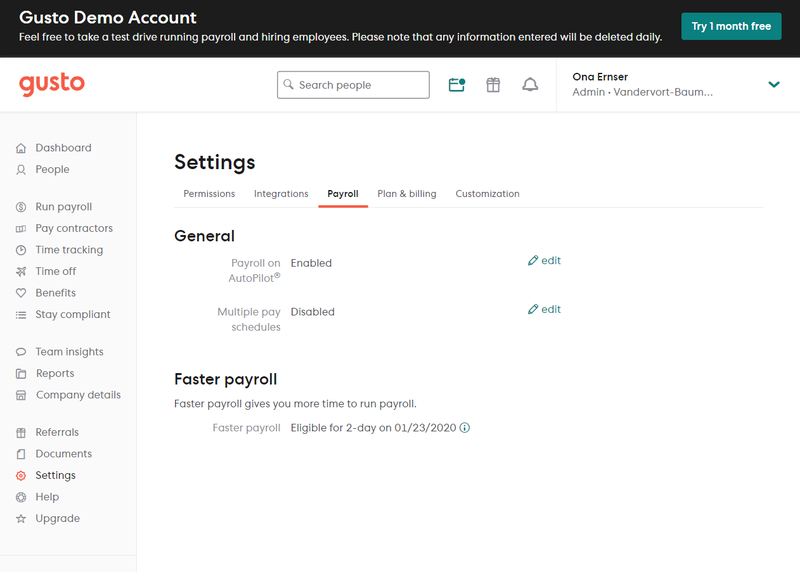Go to Stay compliant page

tap(73, 314)
